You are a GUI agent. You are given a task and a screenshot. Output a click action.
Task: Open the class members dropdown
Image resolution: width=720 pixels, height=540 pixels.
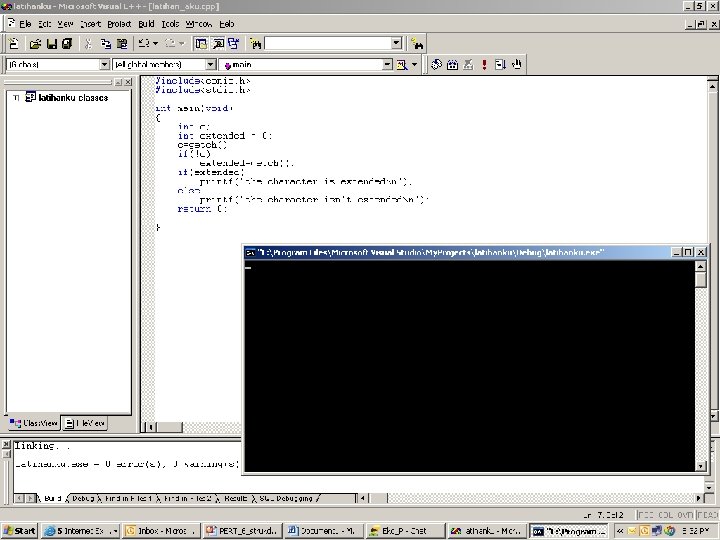pos(210,65)
